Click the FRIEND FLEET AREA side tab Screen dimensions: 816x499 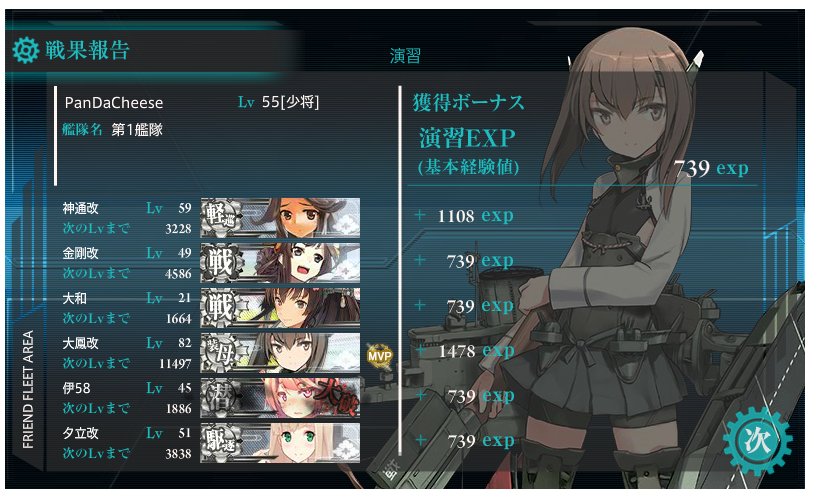tap(28, 390)
